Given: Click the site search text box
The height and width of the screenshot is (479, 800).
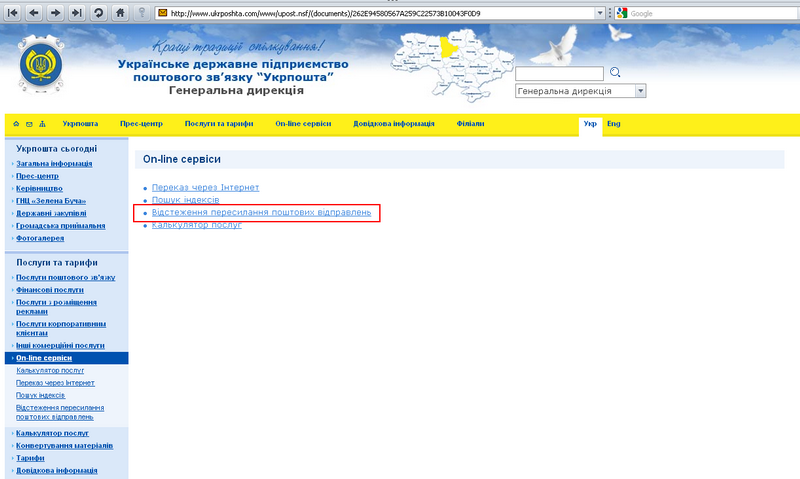Looking at the screenshot, I should pos(559,73).
